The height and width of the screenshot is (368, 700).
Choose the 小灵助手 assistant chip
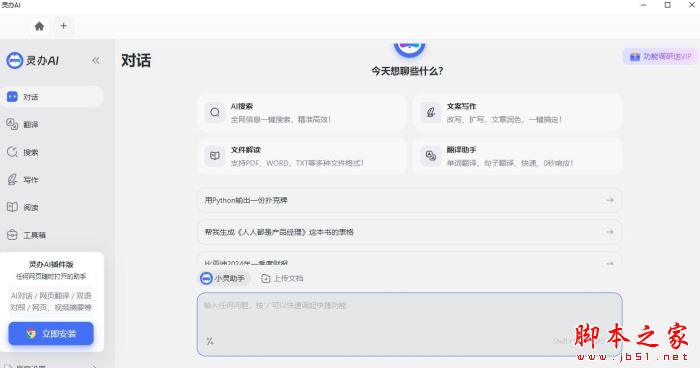[223, 278]
